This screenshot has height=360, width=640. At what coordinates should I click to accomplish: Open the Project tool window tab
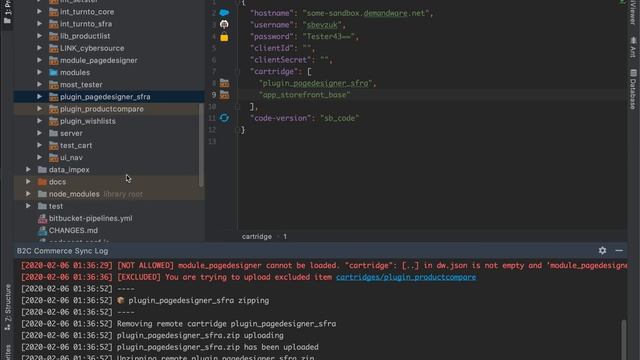(x=7, y=13)
